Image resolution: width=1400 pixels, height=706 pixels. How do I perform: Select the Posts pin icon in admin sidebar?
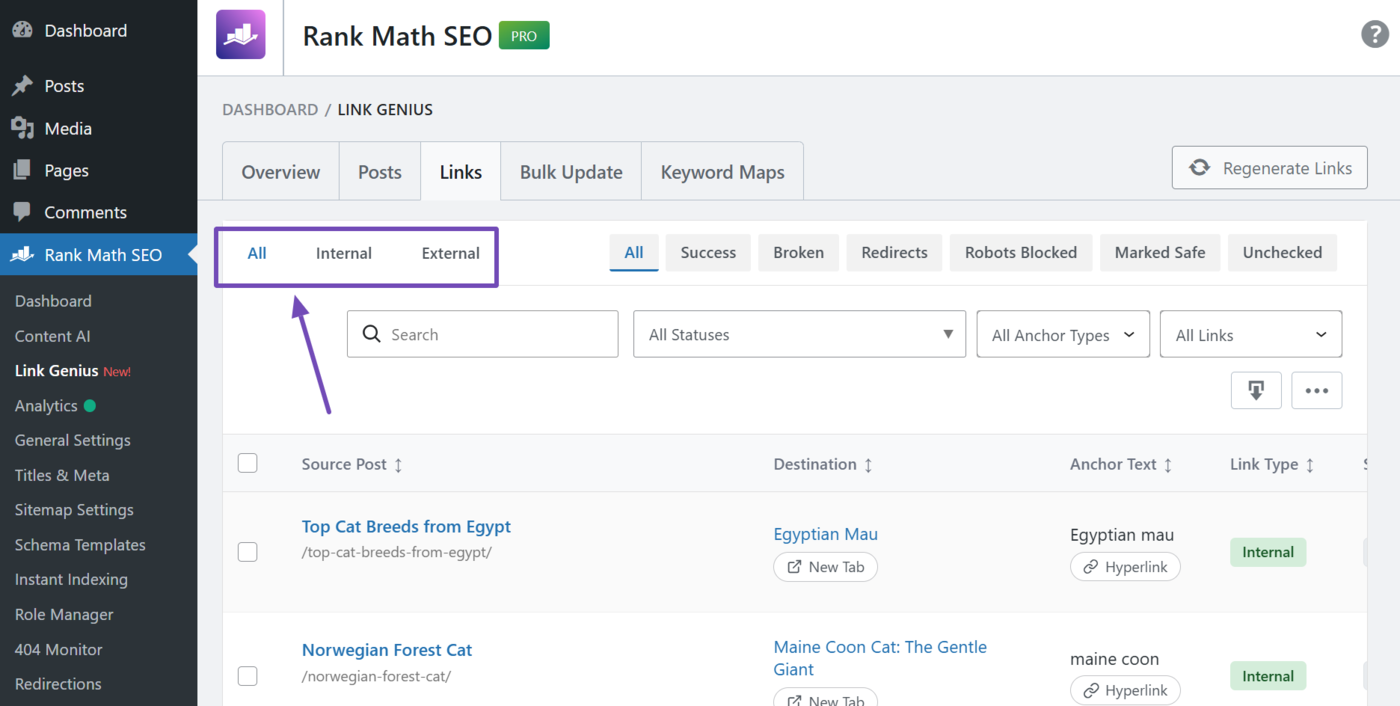click(x=23, y=86)
